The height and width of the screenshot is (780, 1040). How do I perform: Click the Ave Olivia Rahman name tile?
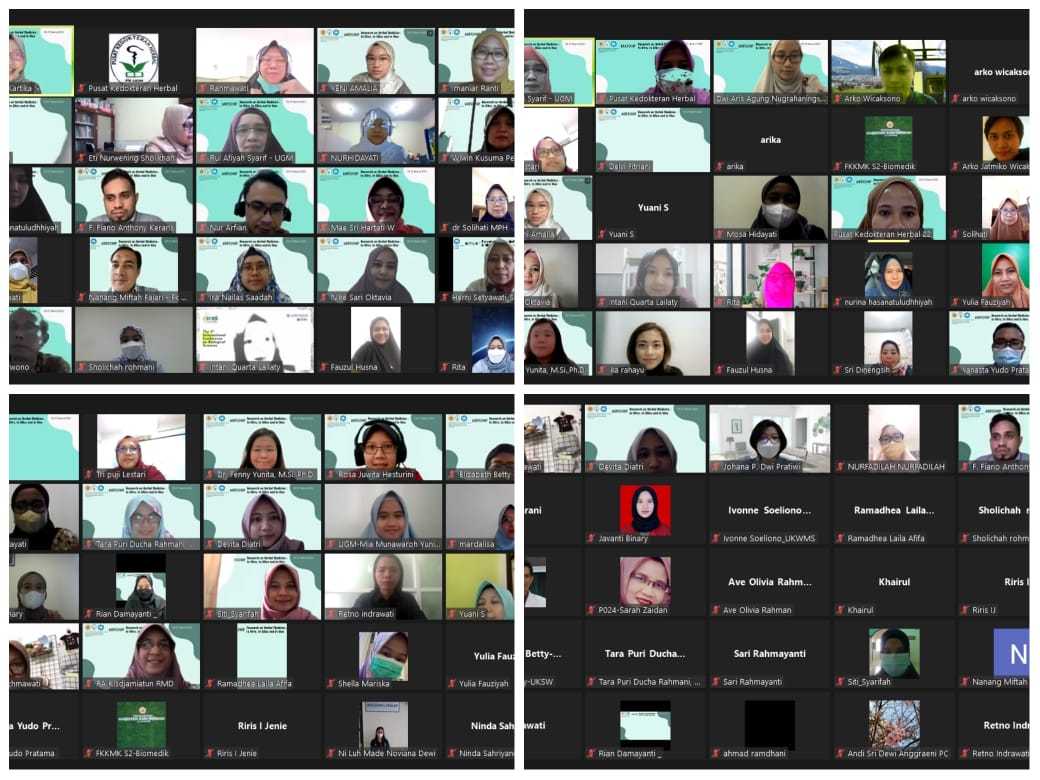tap(769, 583)
